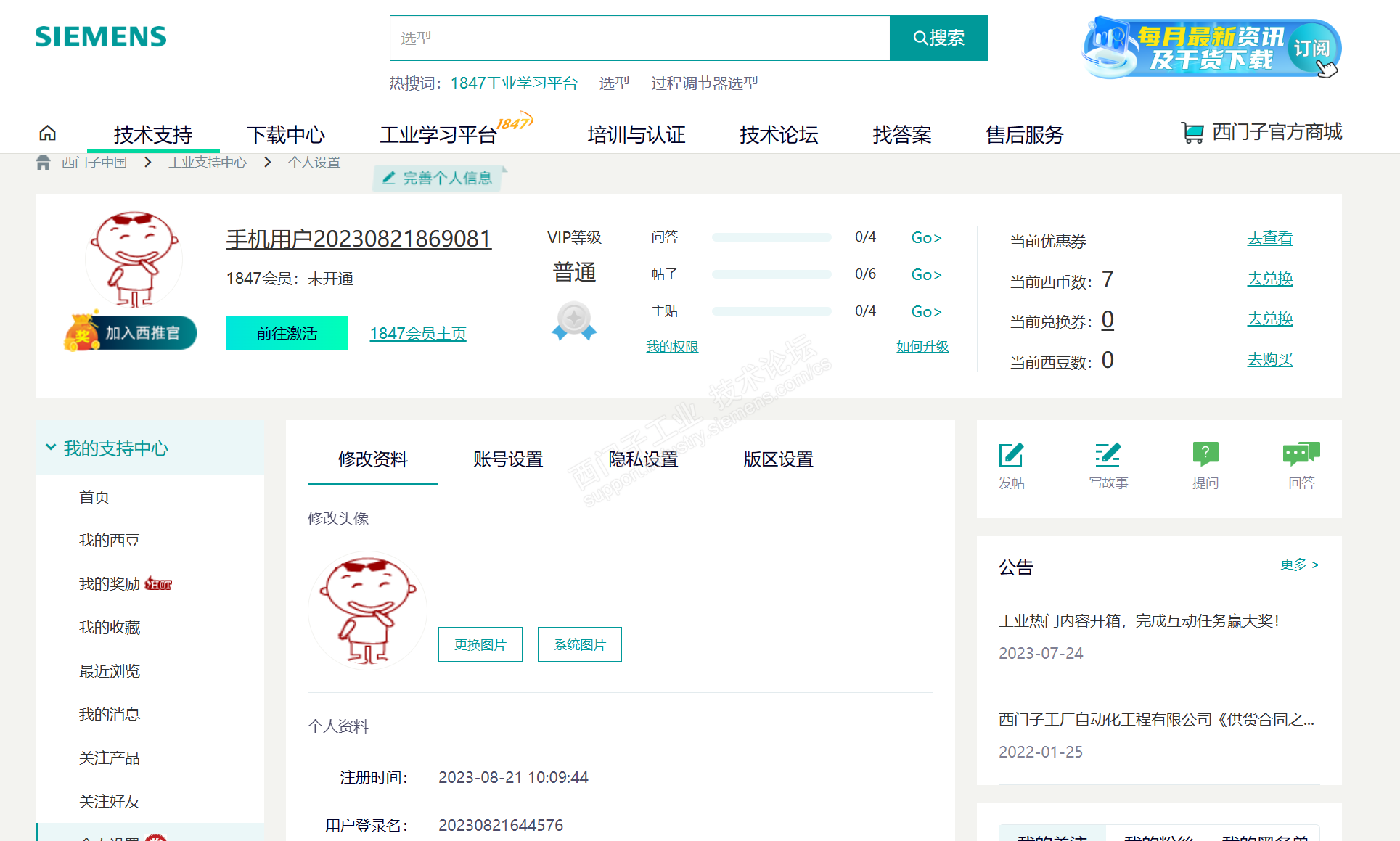The image size is (1400, 841).
Task: Click into the 选型 search input field
Action: (x=639, y=38)
